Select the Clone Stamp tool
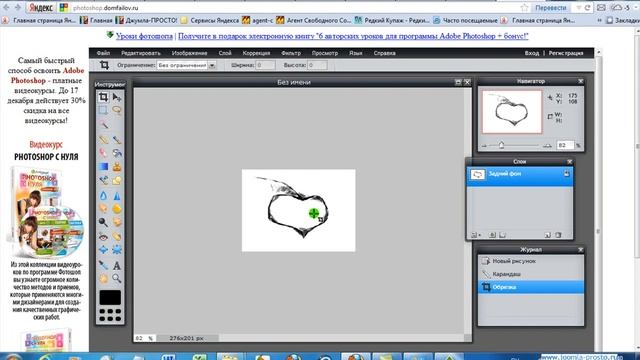Image resolution: width=640 pixels, height=360 pixels. 117,167
